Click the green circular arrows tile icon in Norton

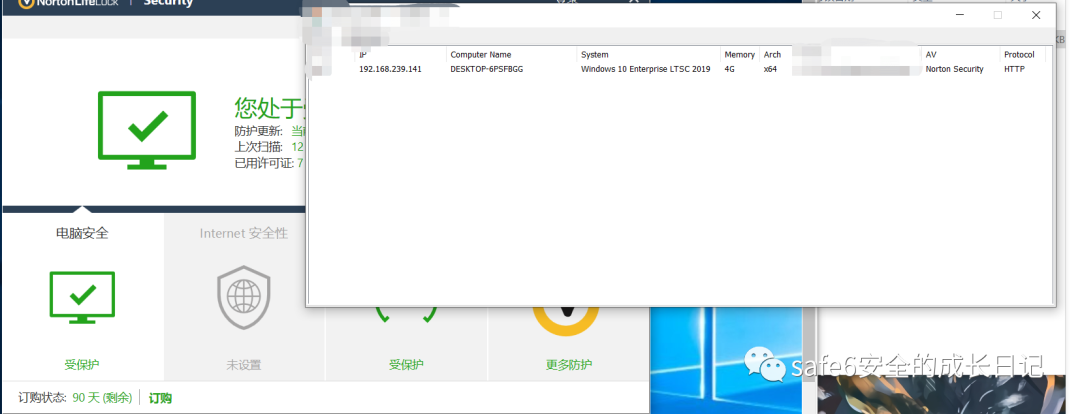pyautogui.click(x=406, y=315)
